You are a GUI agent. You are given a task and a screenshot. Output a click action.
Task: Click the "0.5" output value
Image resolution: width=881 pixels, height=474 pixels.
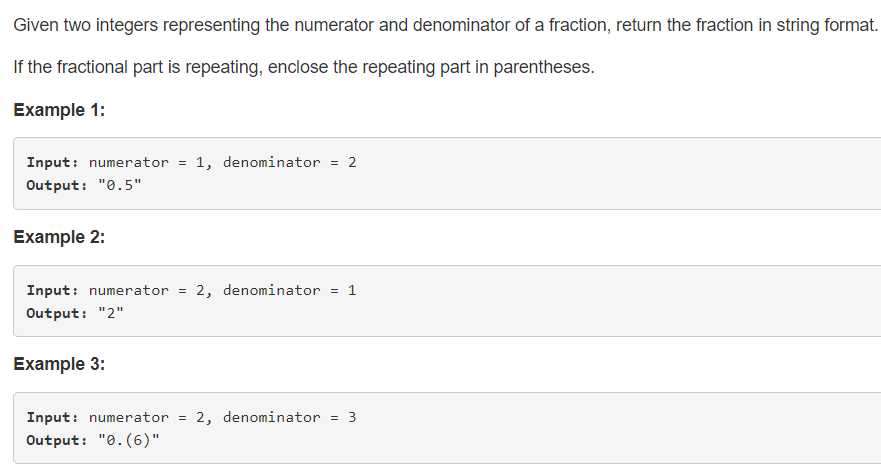point(119,185)
